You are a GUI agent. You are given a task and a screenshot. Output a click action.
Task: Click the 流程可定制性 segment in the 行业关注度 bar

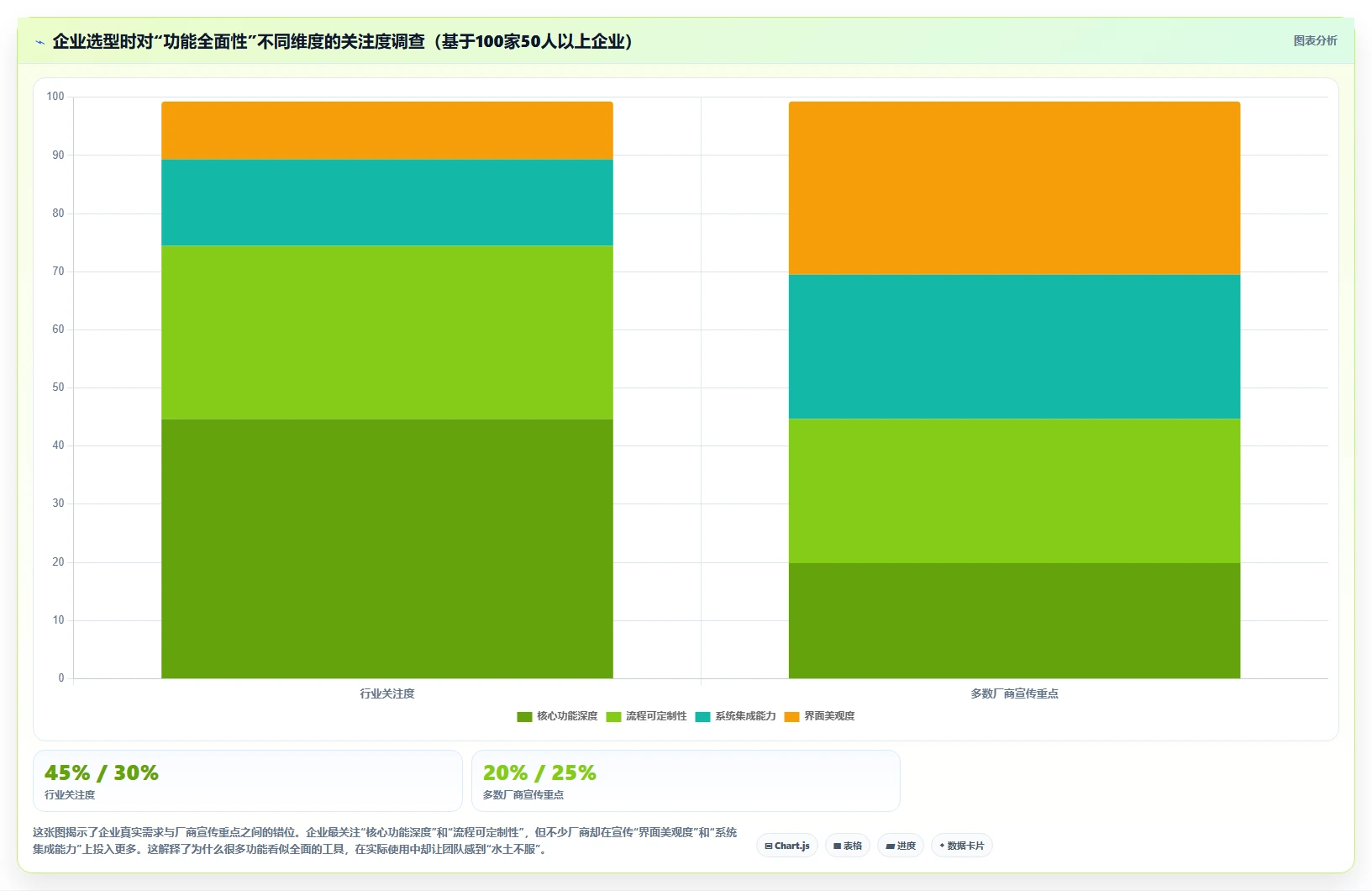(x=387, y=332)
